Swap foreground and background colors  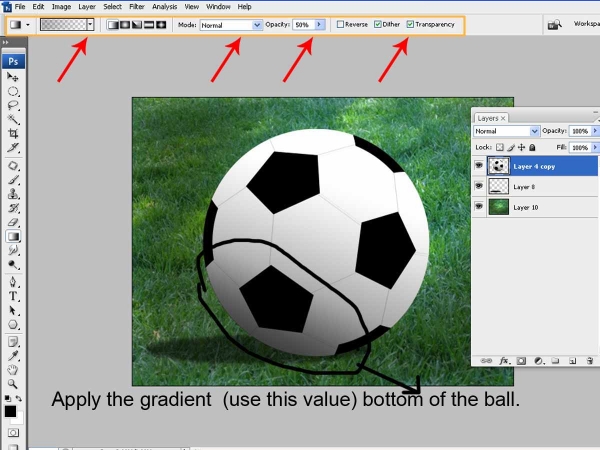19,398
